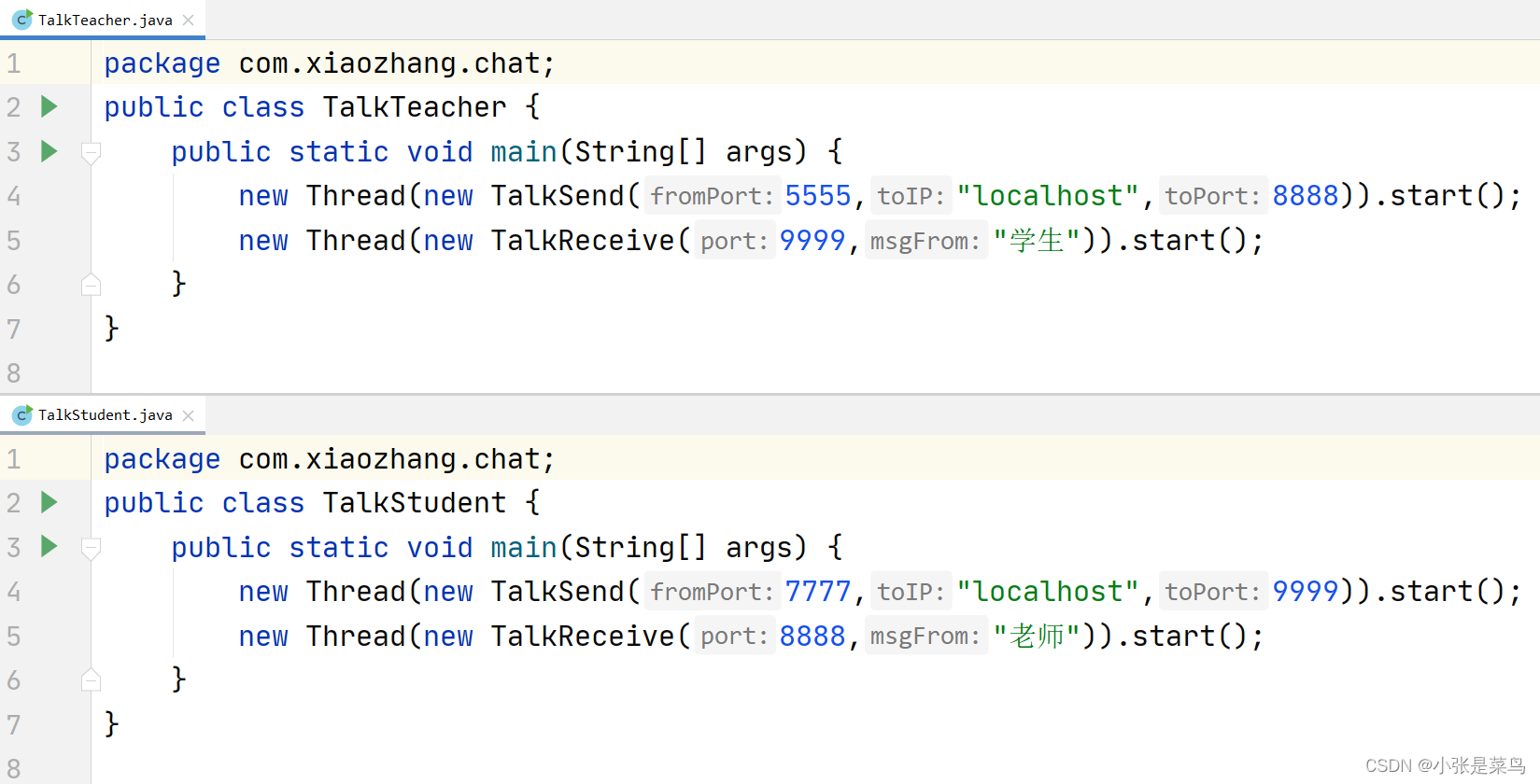Screen dimensions: 1540x784
Task: Click TalkSend constructor in TalkStudent line 4
Action: [558, 591]
